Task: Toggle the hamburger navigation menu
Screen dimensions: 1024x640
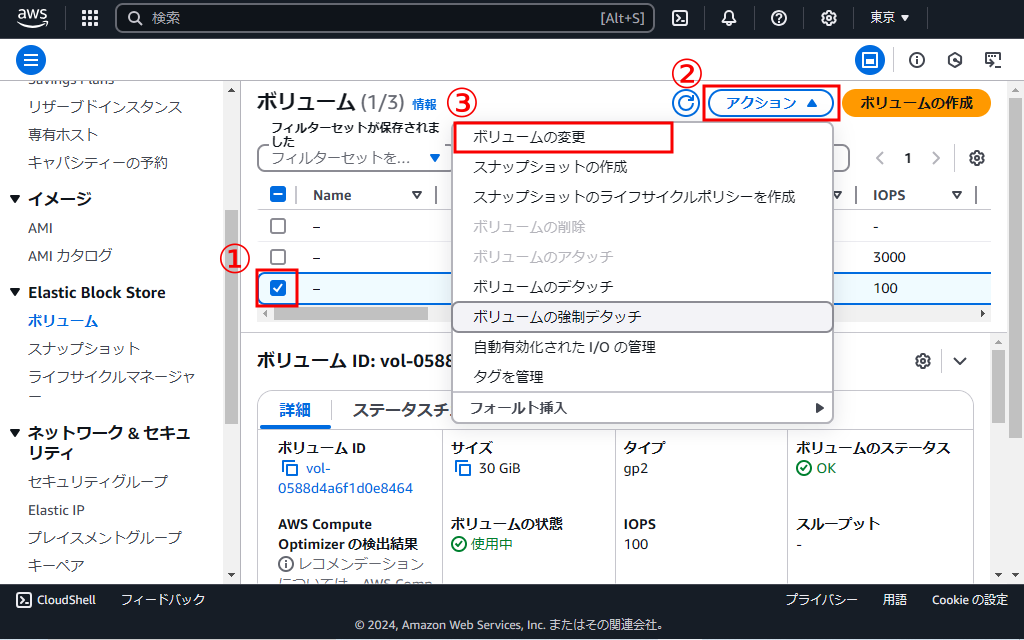Action: (x=31, y=60)
